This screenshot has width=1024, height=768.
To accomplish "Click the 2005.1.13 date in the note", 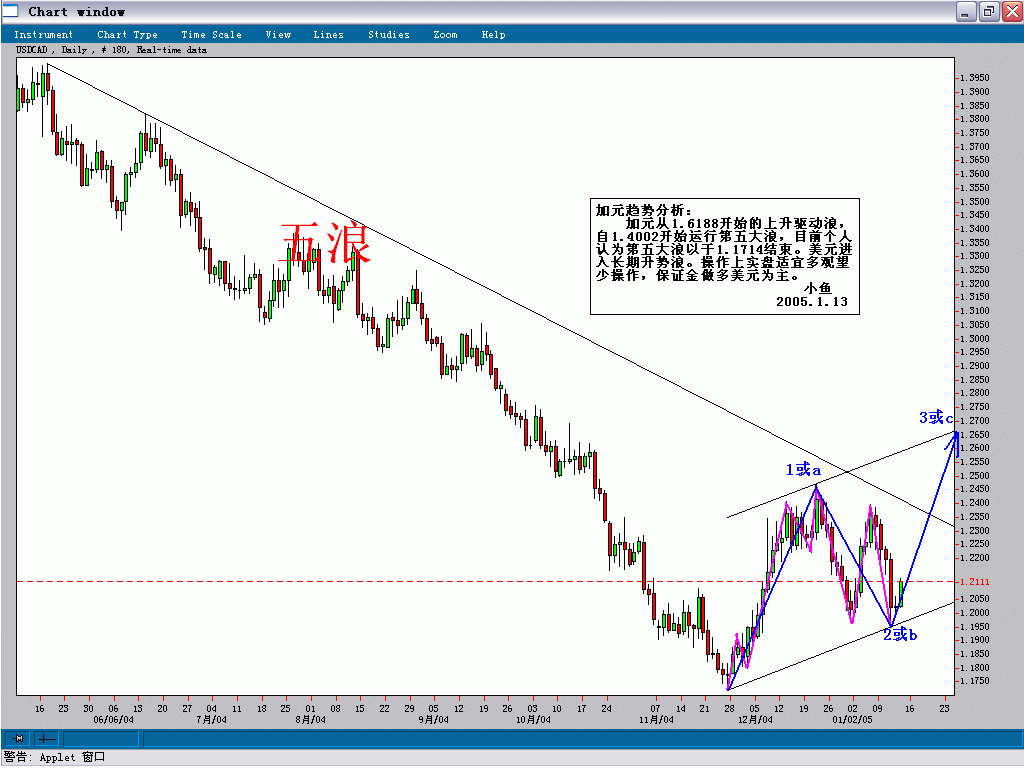I will click(812, 302).
